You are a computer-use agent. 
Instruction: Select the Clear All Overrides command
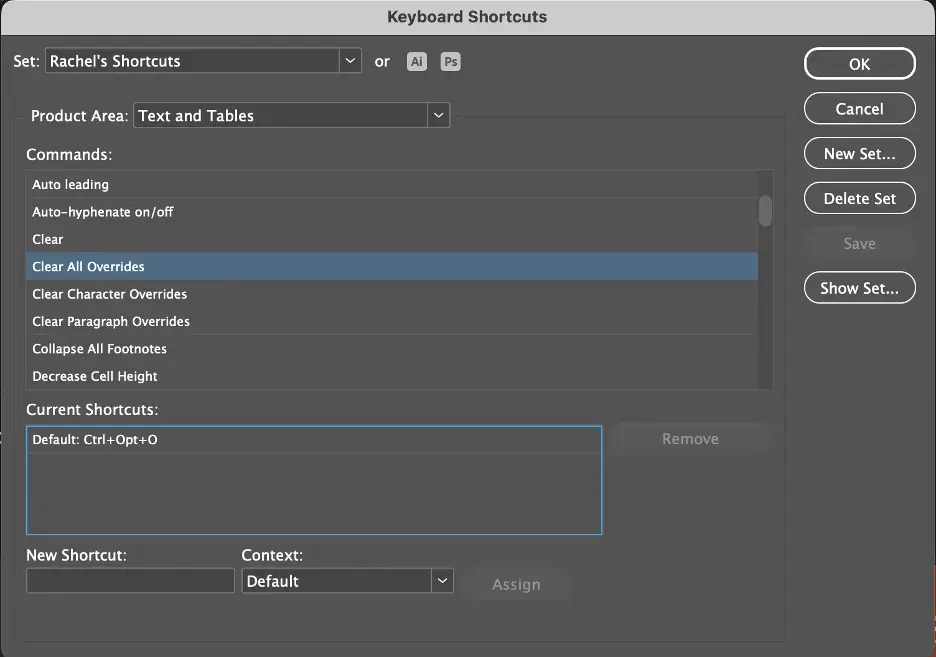88,267
